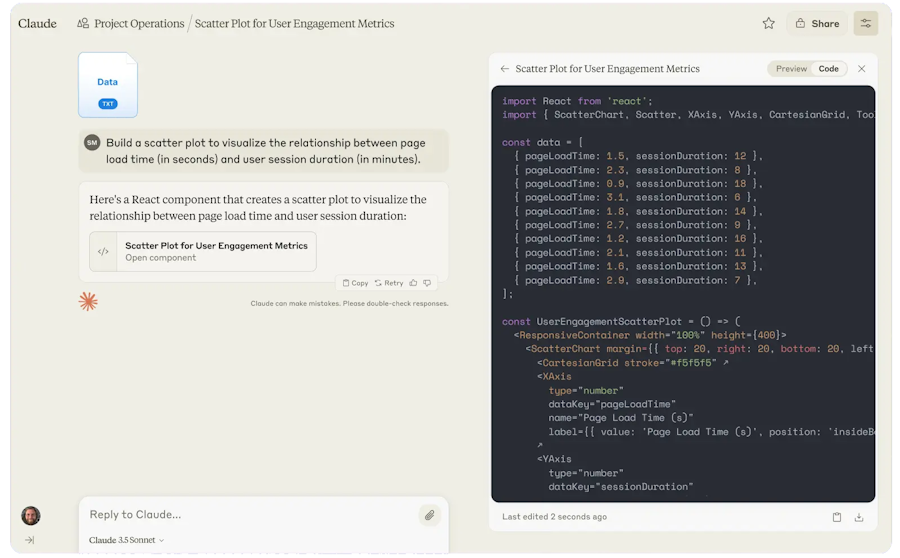Image resolution: width=900 pixels, height=558 pixels.
Task: Click the Share button
Action: [x=816, y=23]
